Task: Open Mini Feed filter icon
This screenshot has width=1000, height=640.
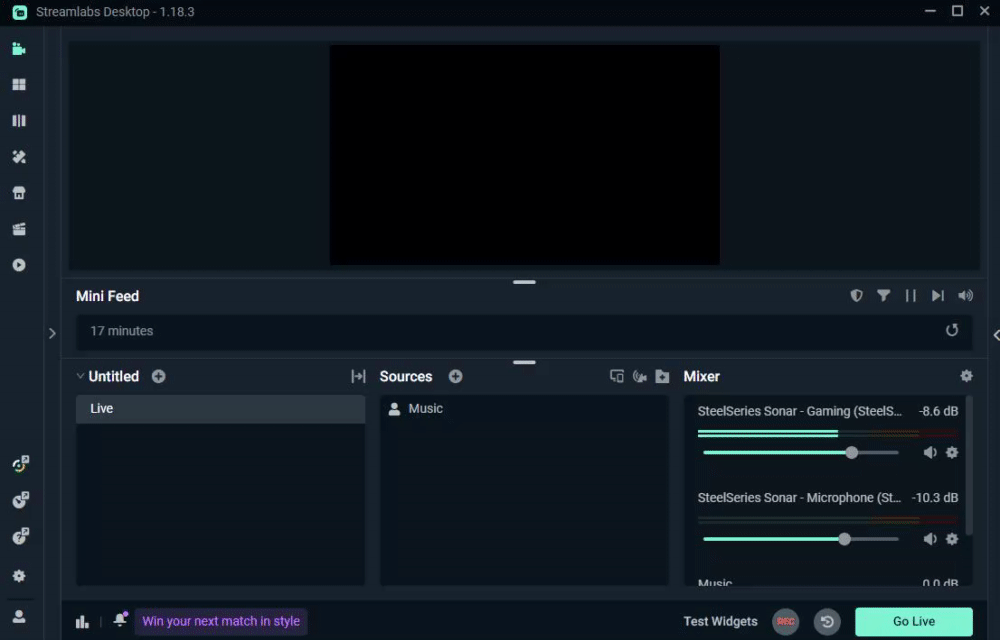Action: click(883, 296)
